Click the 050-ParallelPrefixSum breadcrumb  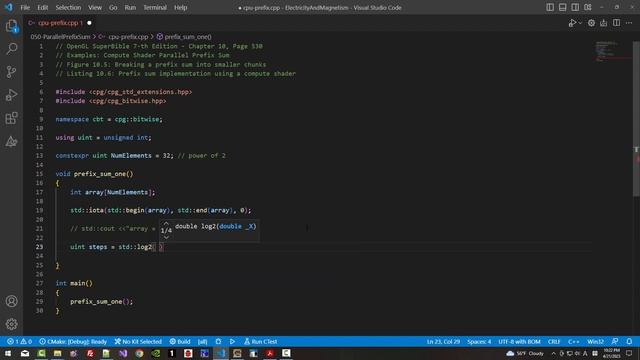pos(60,37)
